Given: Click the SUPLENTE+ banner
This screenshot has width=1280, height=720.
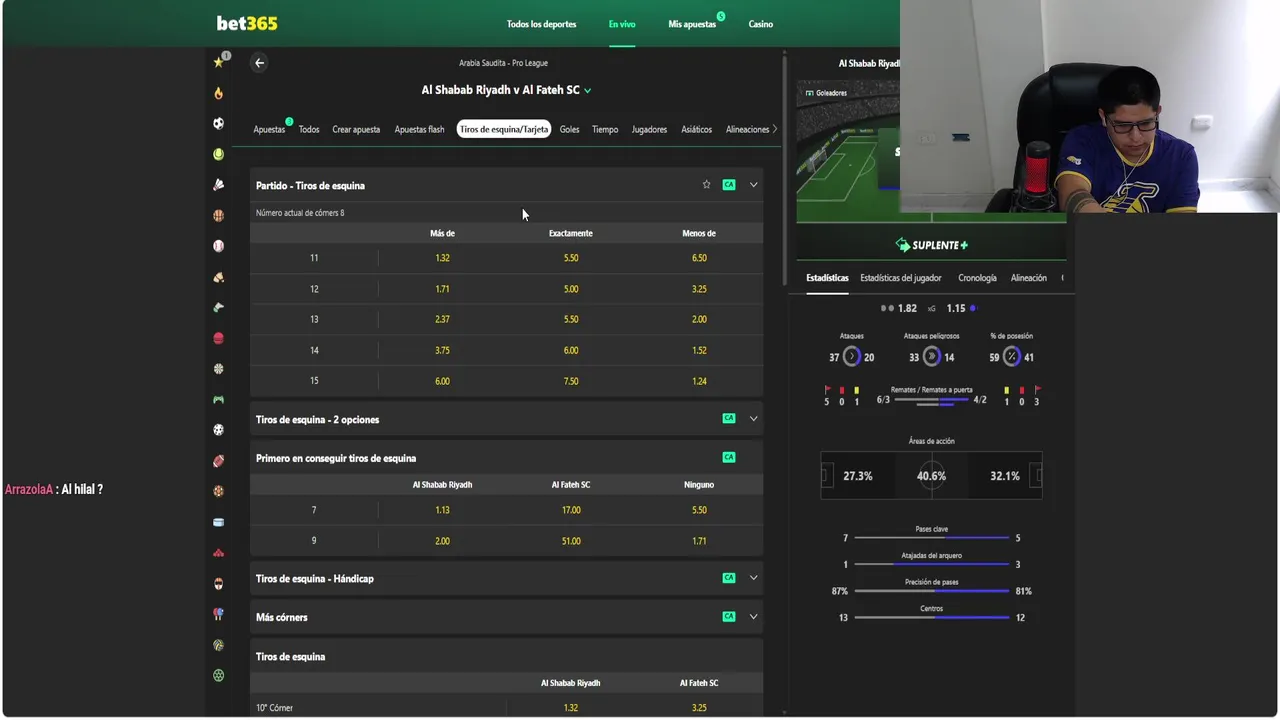Looking at the screenshot, I should point(931,245).
